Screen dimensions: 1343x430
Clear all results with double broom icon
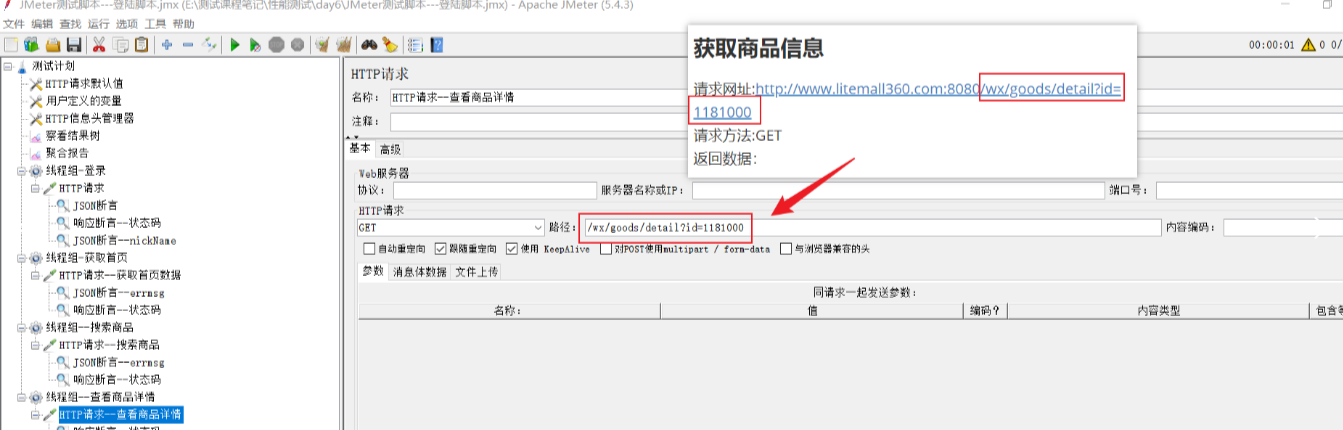coord(343,44)
